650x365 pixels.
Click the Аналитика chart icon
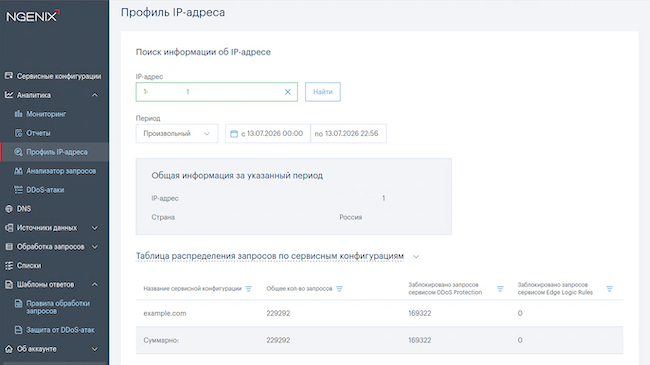(x=9, y=95)
